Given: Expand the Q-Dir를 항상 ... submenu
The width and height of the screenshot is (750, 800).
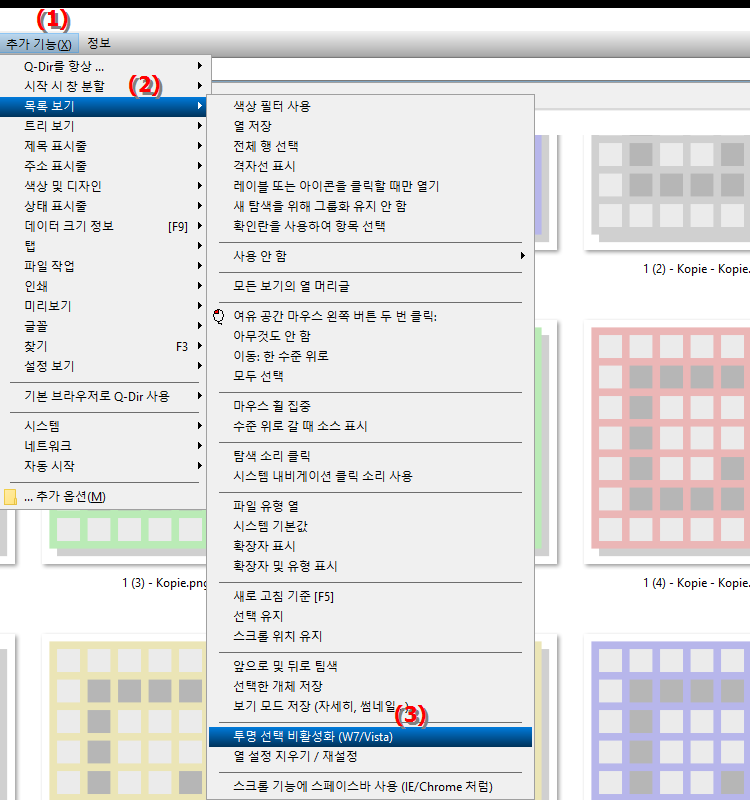Looking at the screenshot, I should (104, 66).
